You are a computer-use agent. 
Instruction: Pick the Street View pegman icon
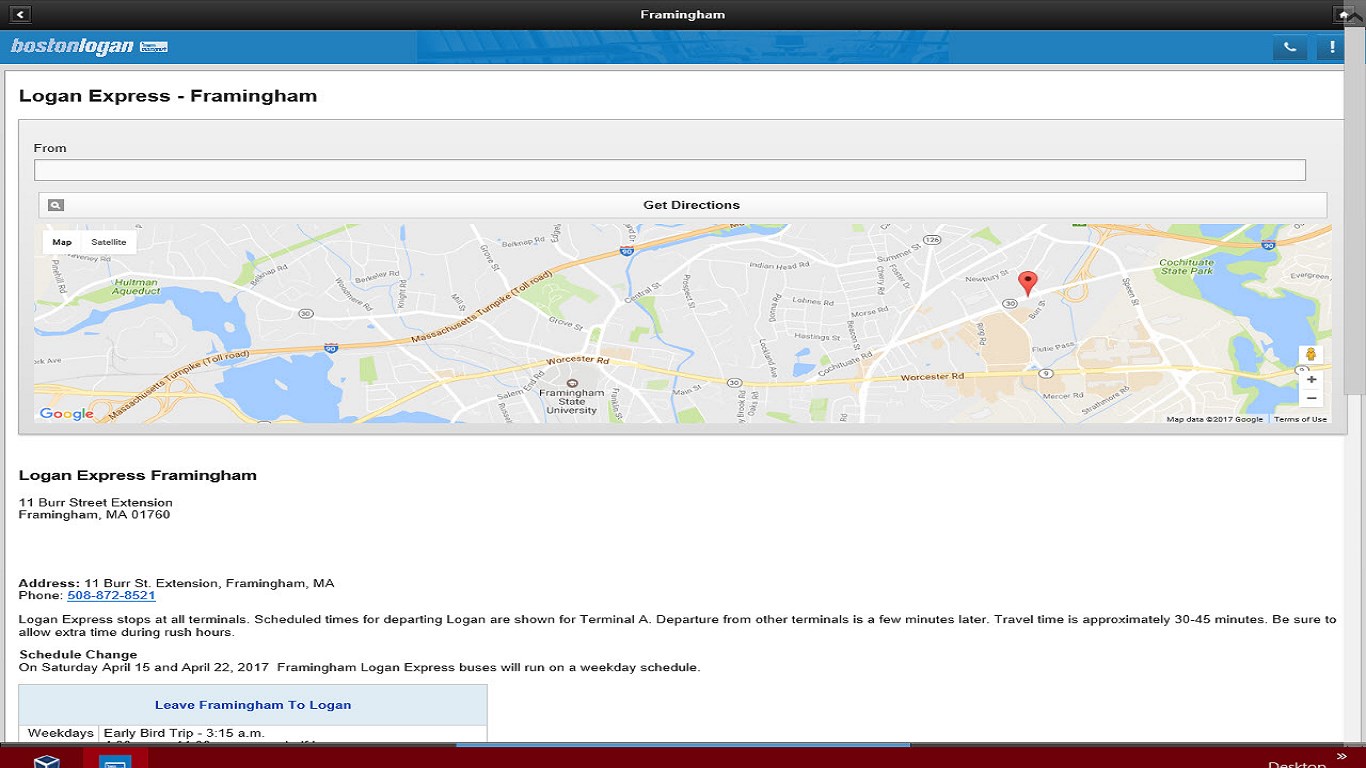pyautogui.click(x=1311, y=354)
